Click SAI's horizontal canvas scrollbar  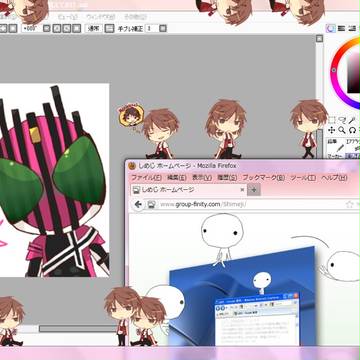click(x=77, y=329)
